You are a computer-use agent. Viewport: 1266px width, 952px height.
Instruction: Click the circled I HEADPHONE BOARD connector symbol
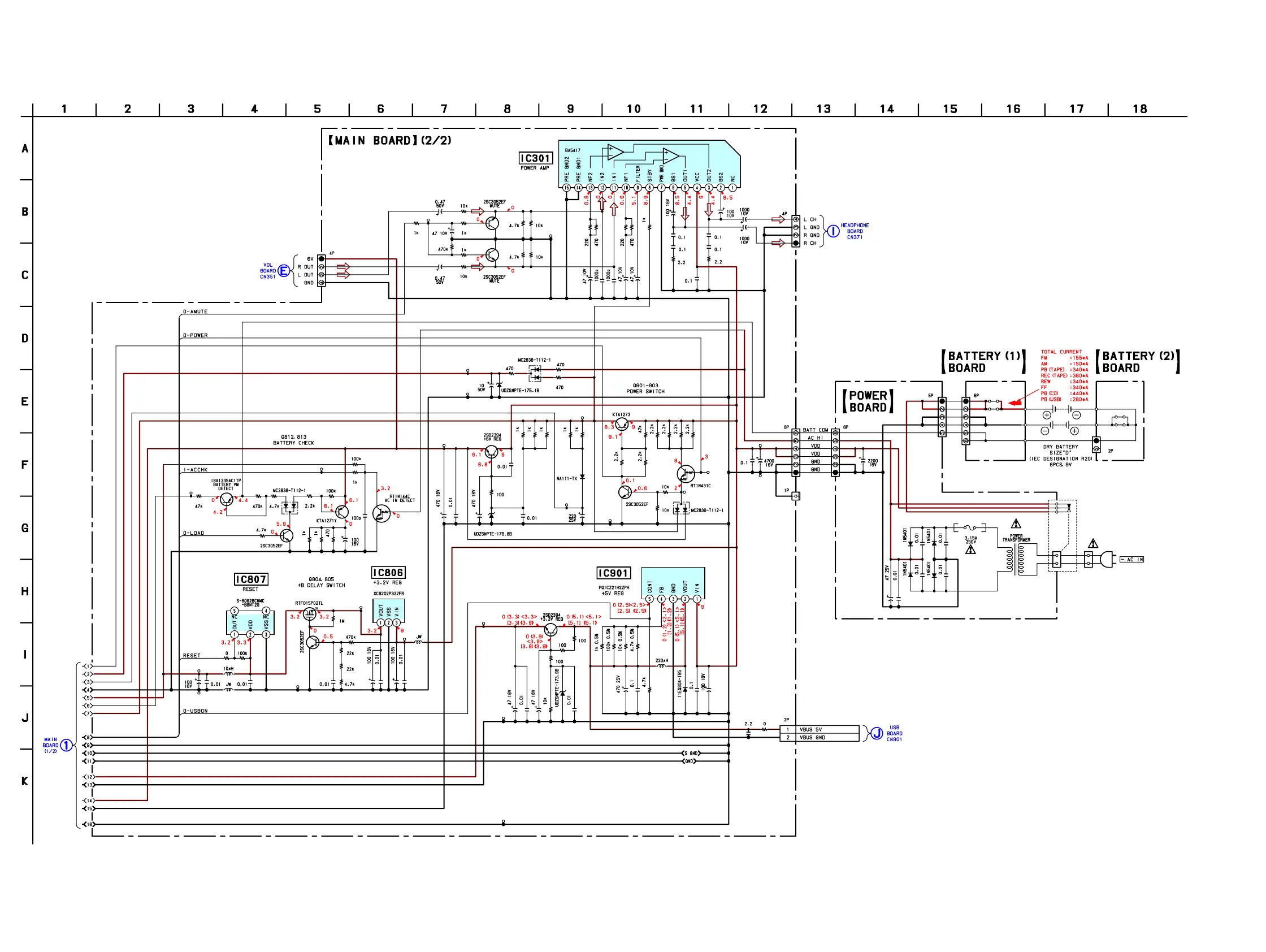point(833,231)
